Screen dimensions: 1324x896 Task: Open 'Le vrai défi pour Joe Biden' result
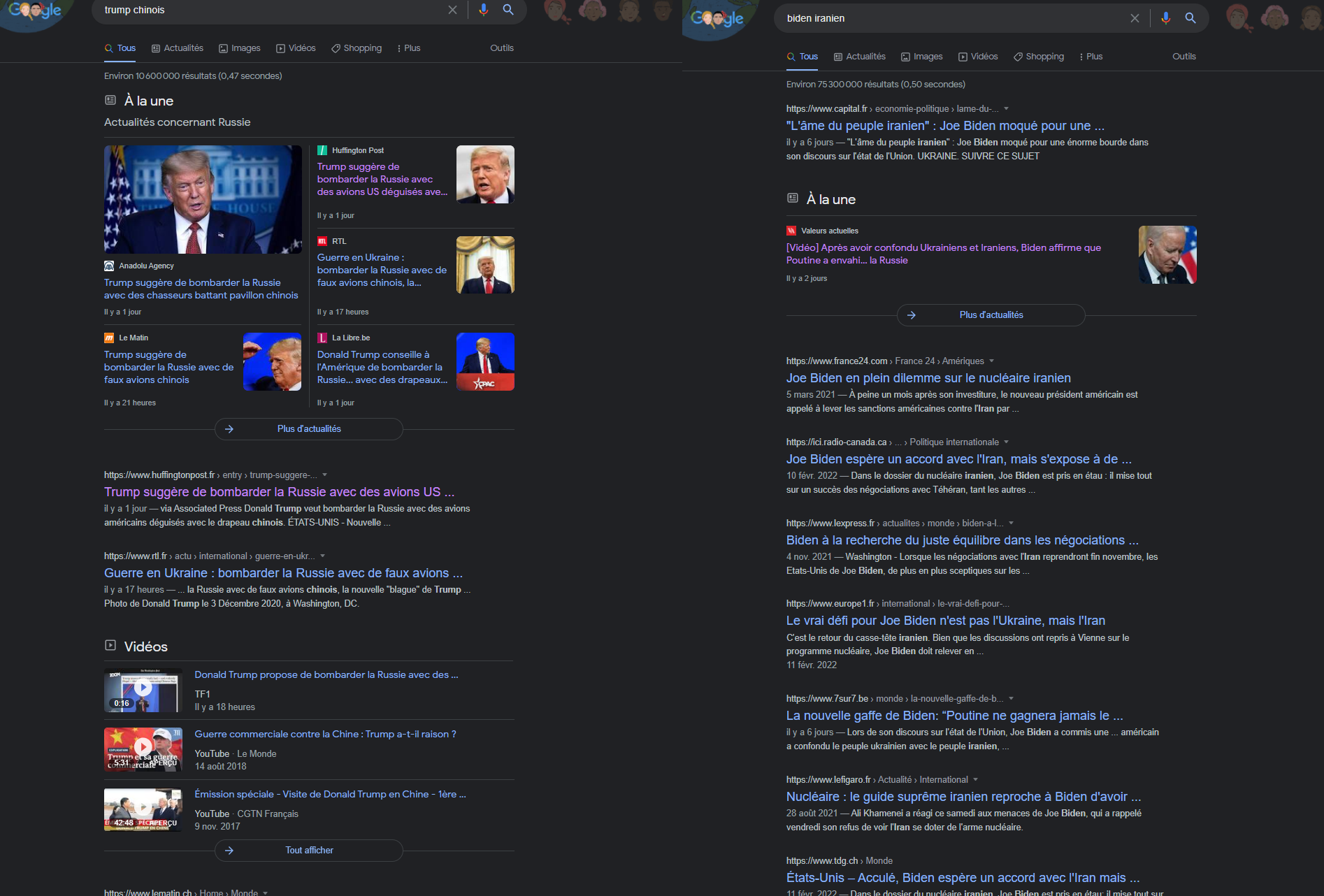coord(946,621)
